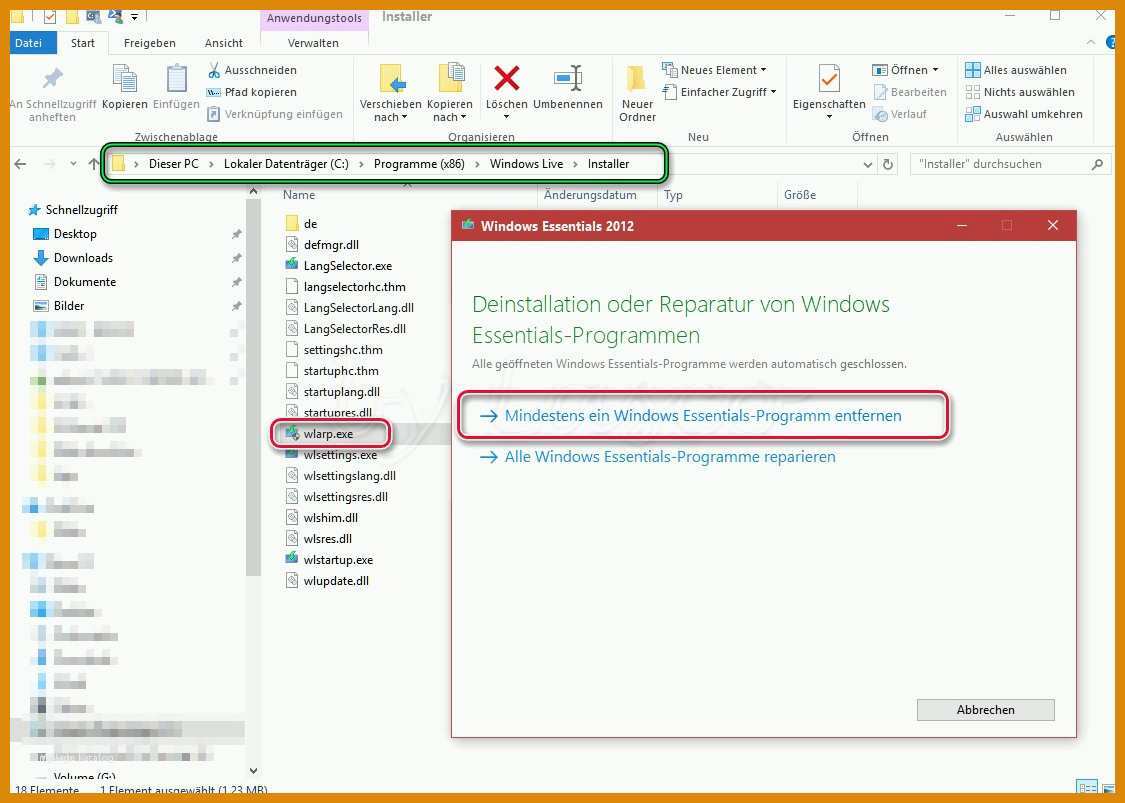
Task: Select LangSelector.exe file
Action: pos(347,266)
